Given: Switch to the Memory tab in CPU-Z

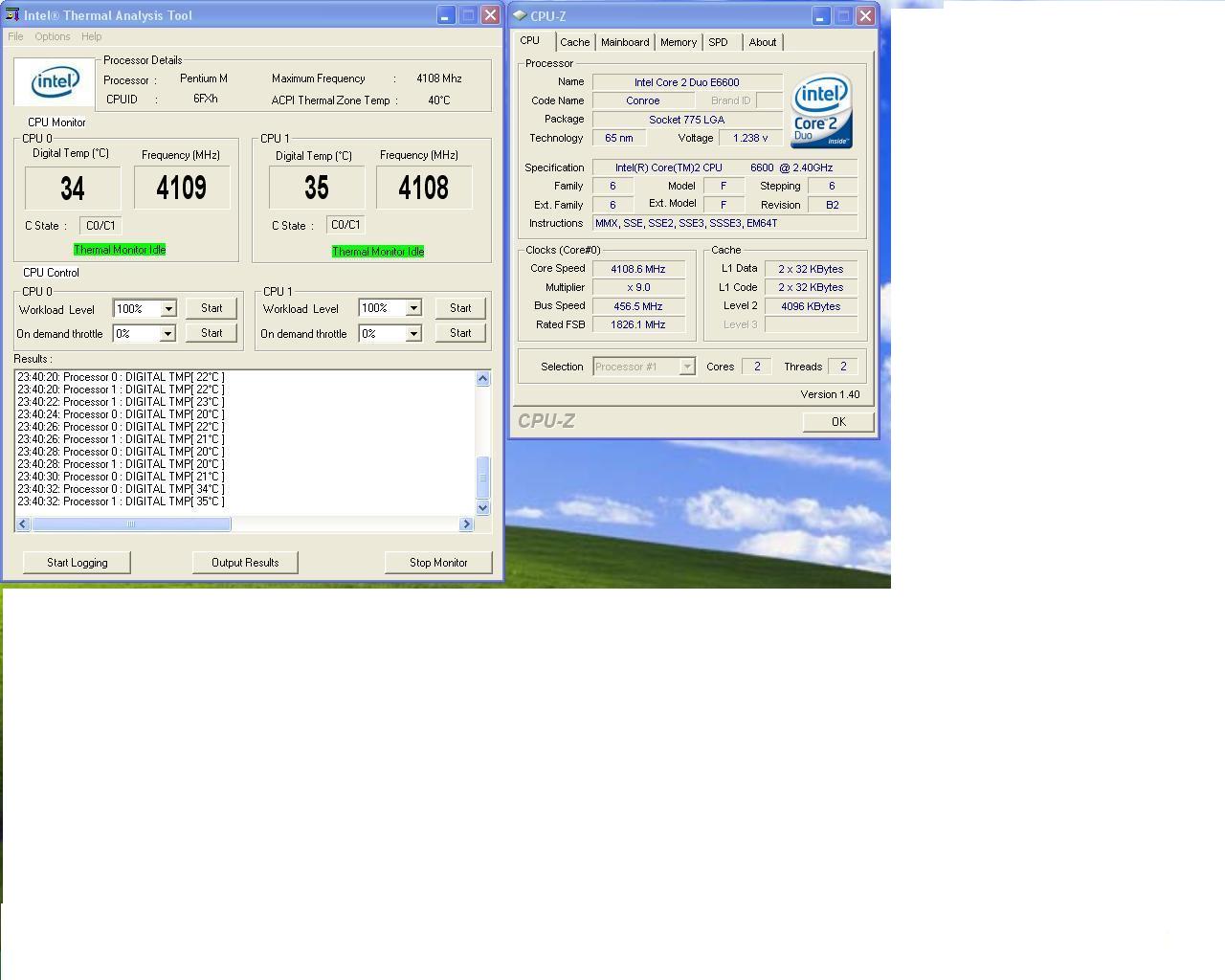Looking at the screenshot, I should (679, 42).
